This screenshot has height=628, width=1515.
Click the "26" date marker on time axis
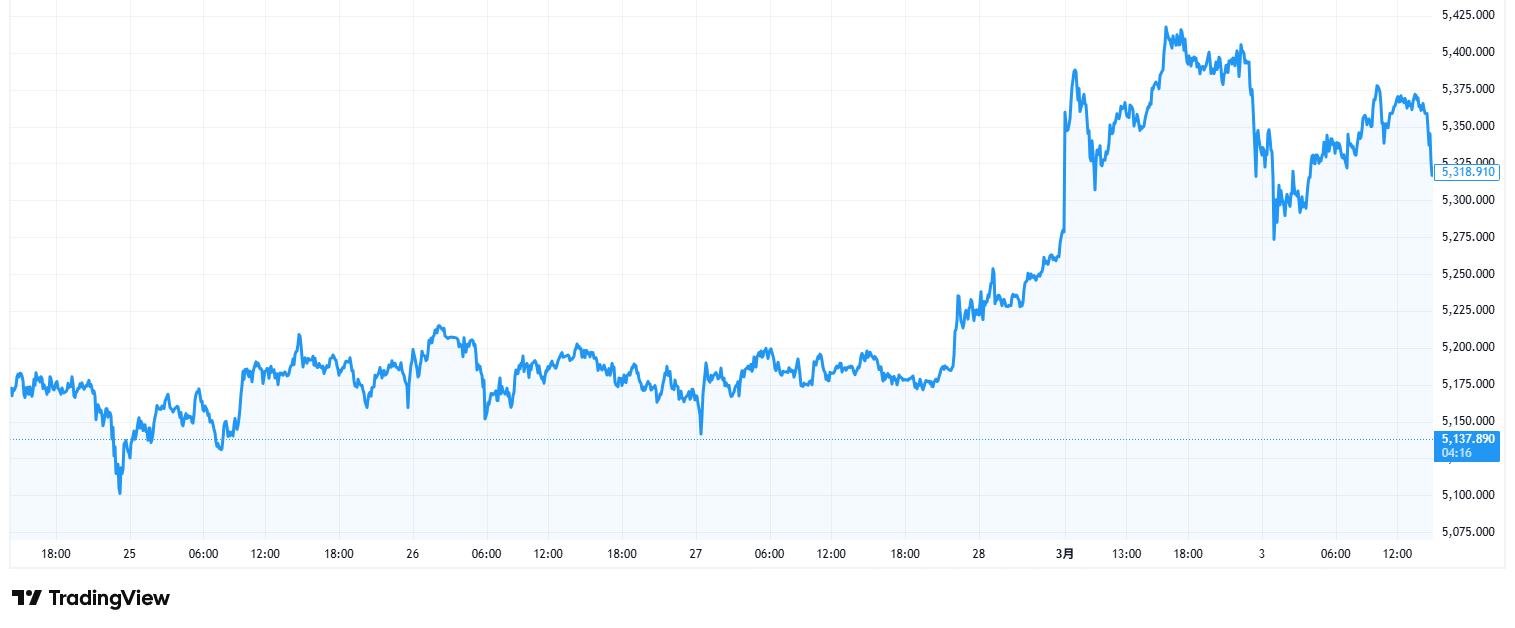[x=412, y=554]
